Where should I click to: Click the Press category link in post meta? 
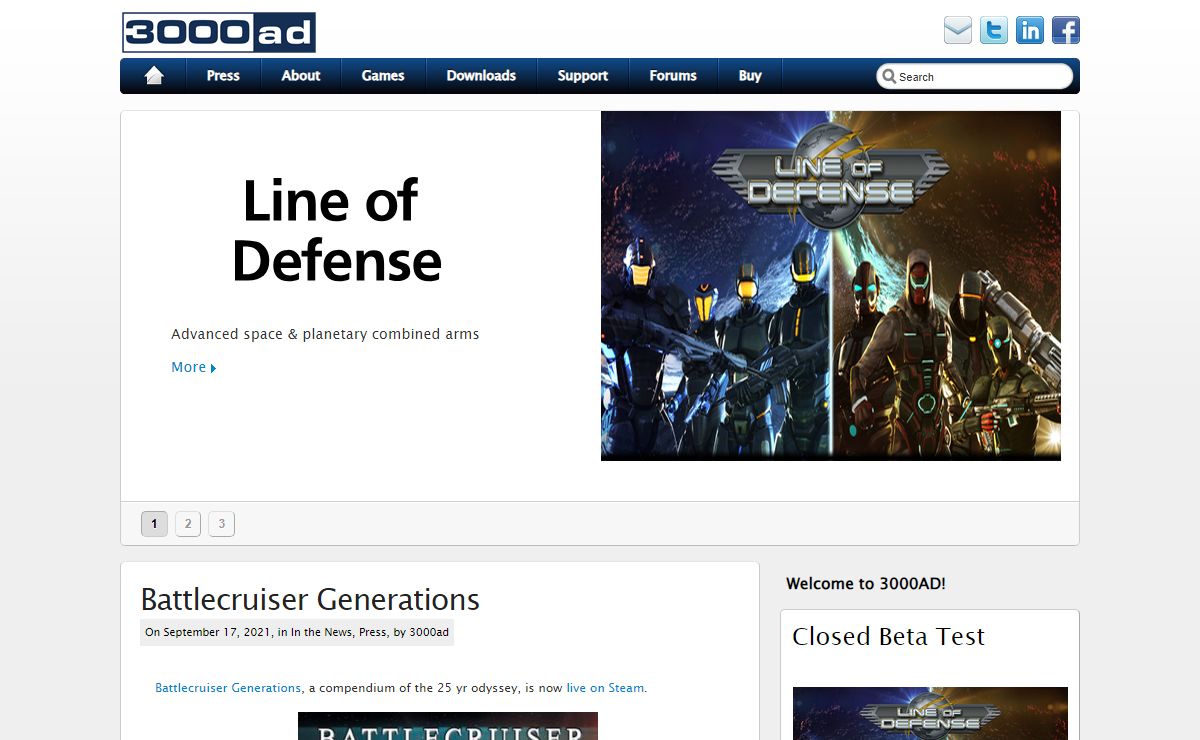click(x=372, y=632)
